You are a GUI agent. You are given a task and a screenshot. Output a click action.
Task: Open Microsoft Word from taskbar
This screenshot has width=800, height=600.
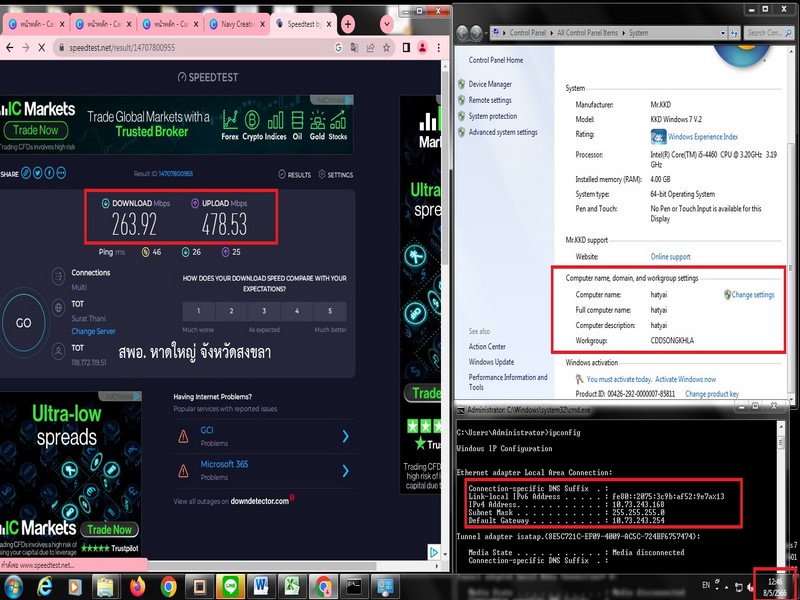click(261, 587)
